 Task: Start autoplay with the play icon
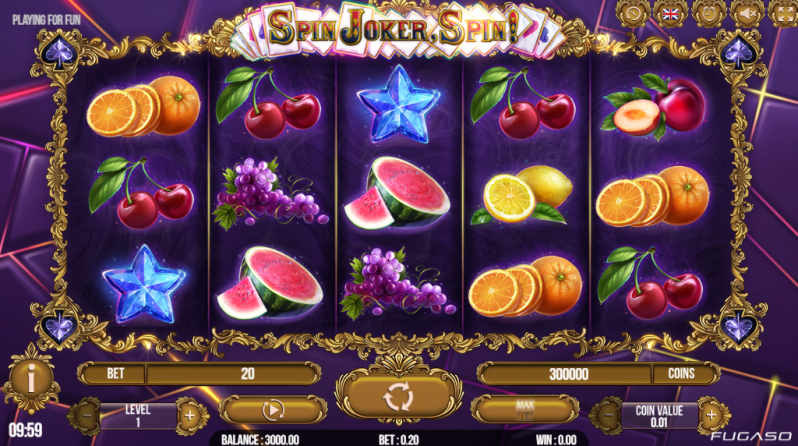click(273, 410)
